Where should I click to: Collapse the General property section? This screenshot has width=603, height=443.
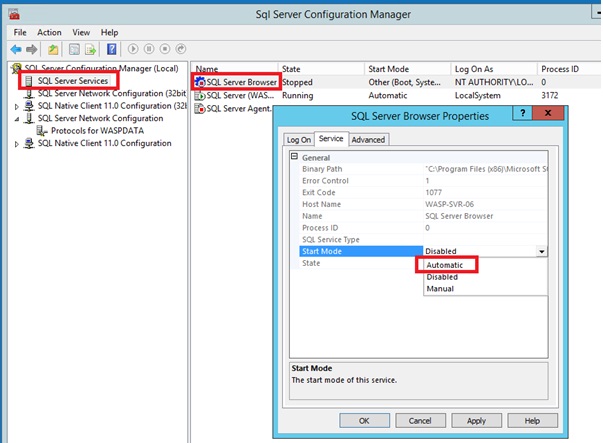[x=294, y=157]
